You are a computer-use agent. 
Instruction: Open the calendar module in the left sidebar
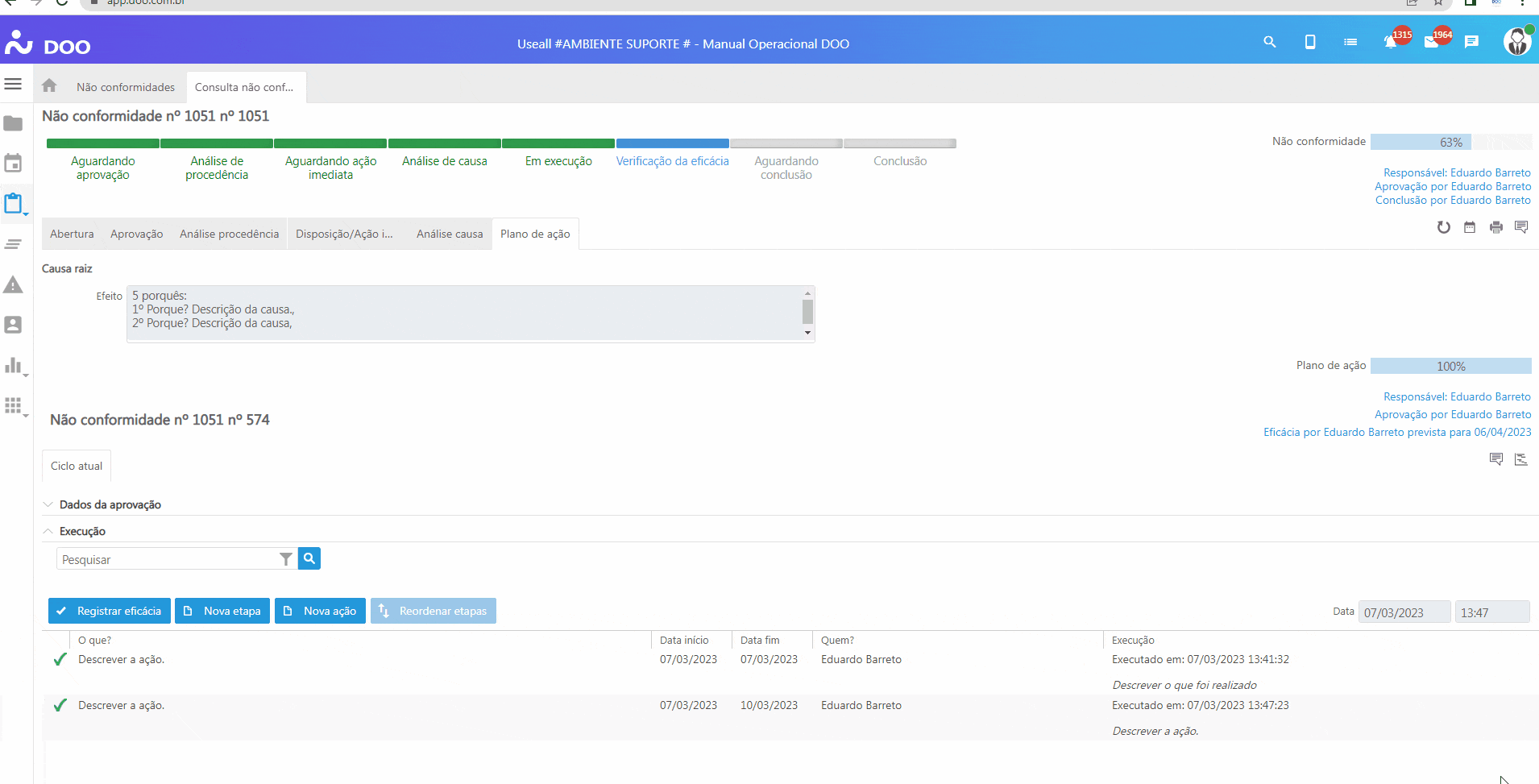(x=13, y=164)
